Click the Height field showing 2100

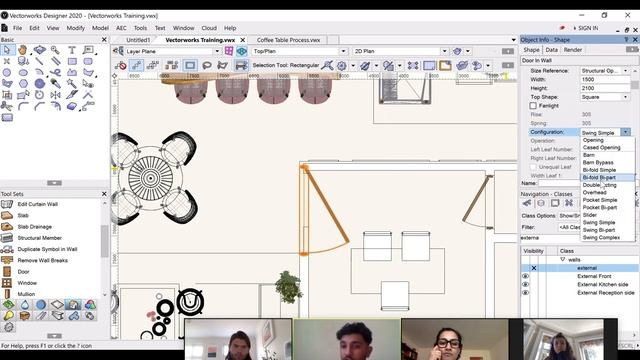[605, 88]
